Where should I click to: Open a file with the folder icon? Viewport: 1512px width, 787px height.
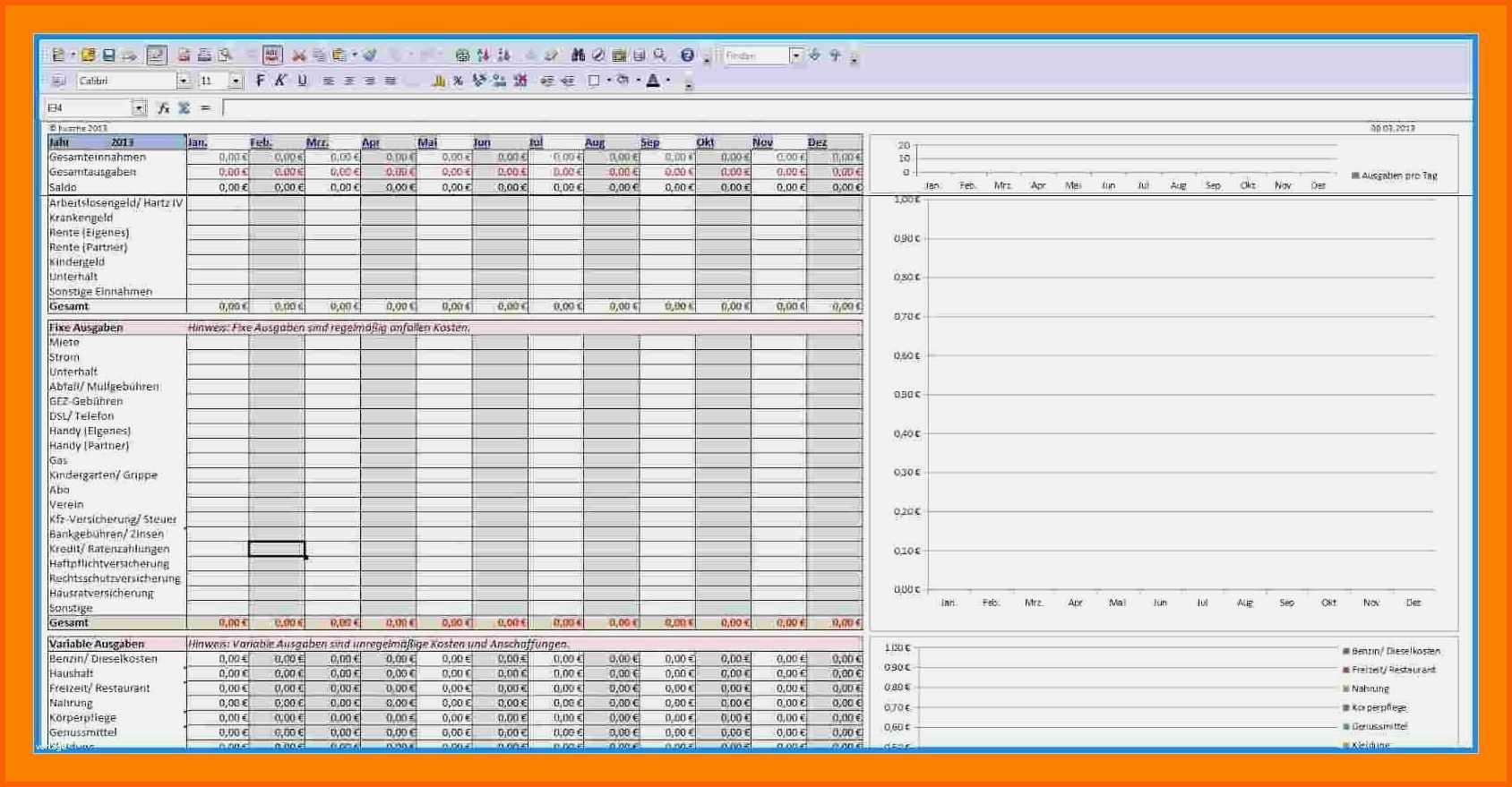88,56
